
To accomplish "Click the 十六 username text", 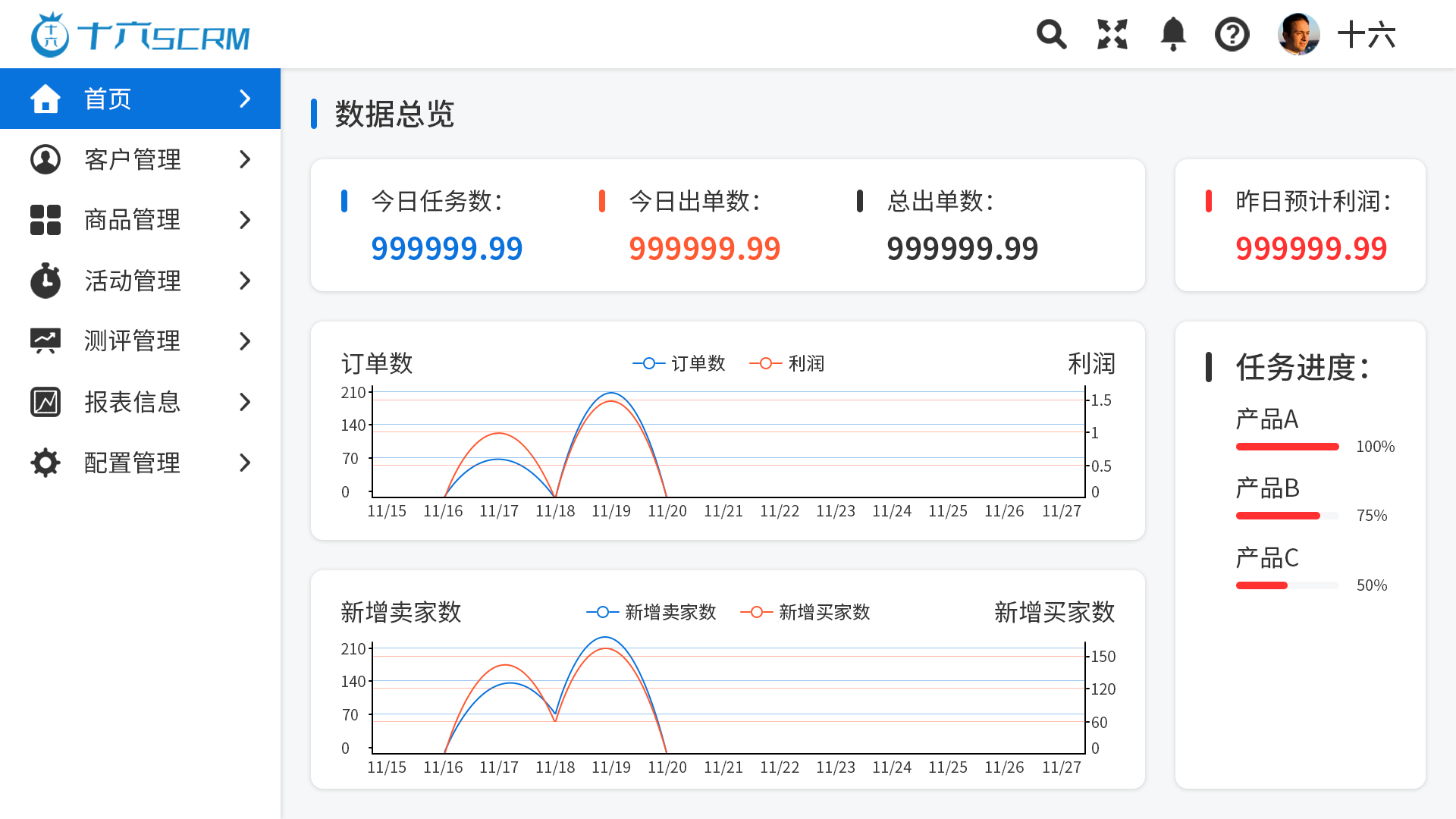I will click(1366, 35).
